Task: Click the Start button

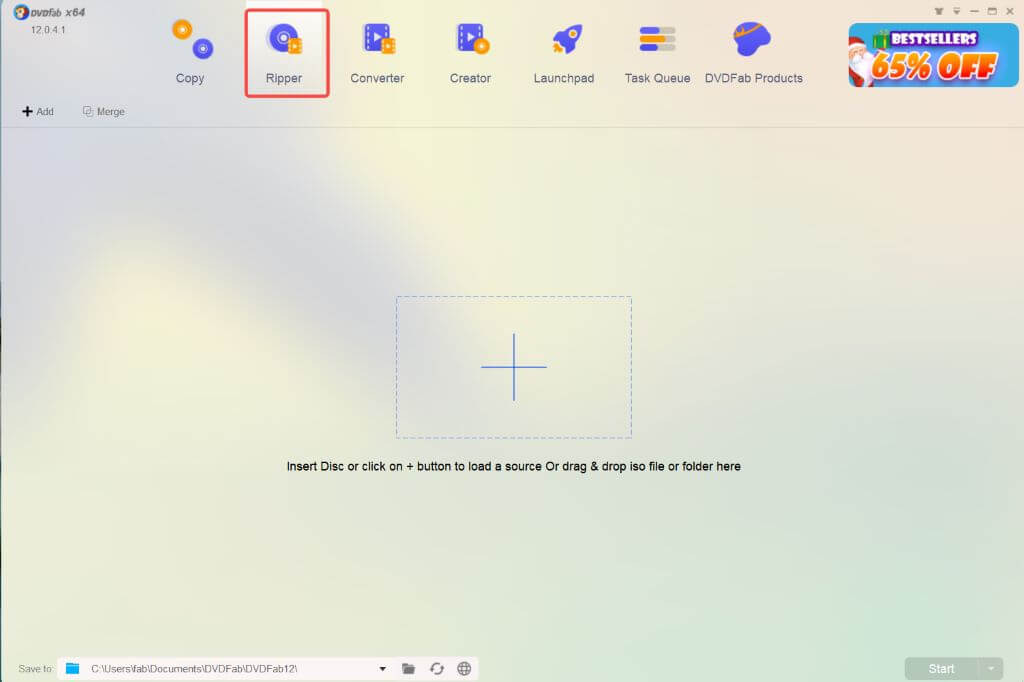Action: (x=941, y=668)
